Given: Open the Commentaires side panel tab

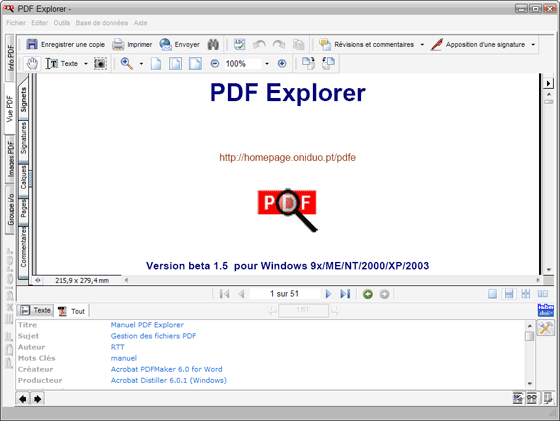Looking at the screenshot, I should 24,247.
